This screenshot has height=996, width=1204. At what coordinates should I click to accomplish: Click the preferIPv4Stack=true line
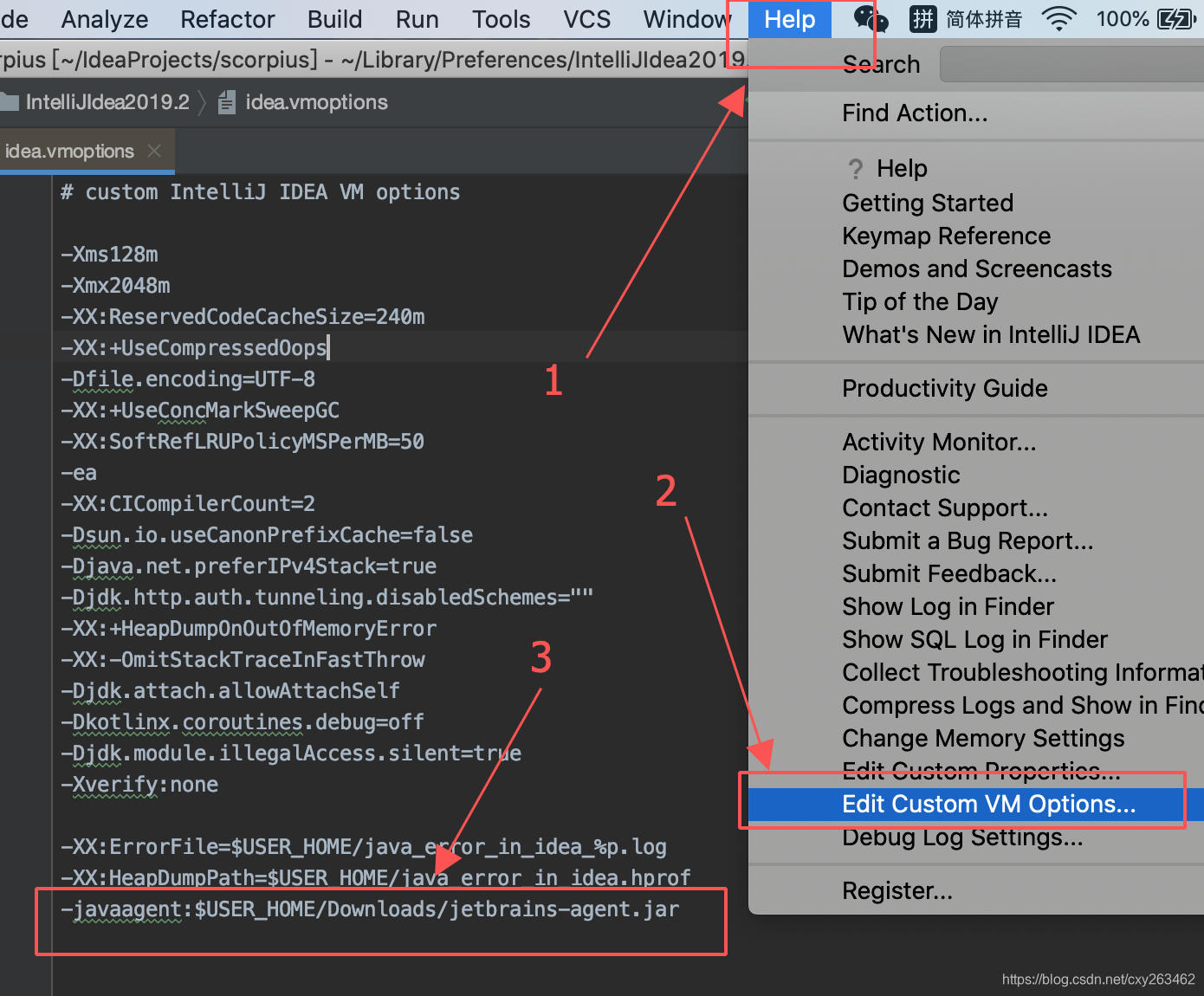(x=249, y=566)
